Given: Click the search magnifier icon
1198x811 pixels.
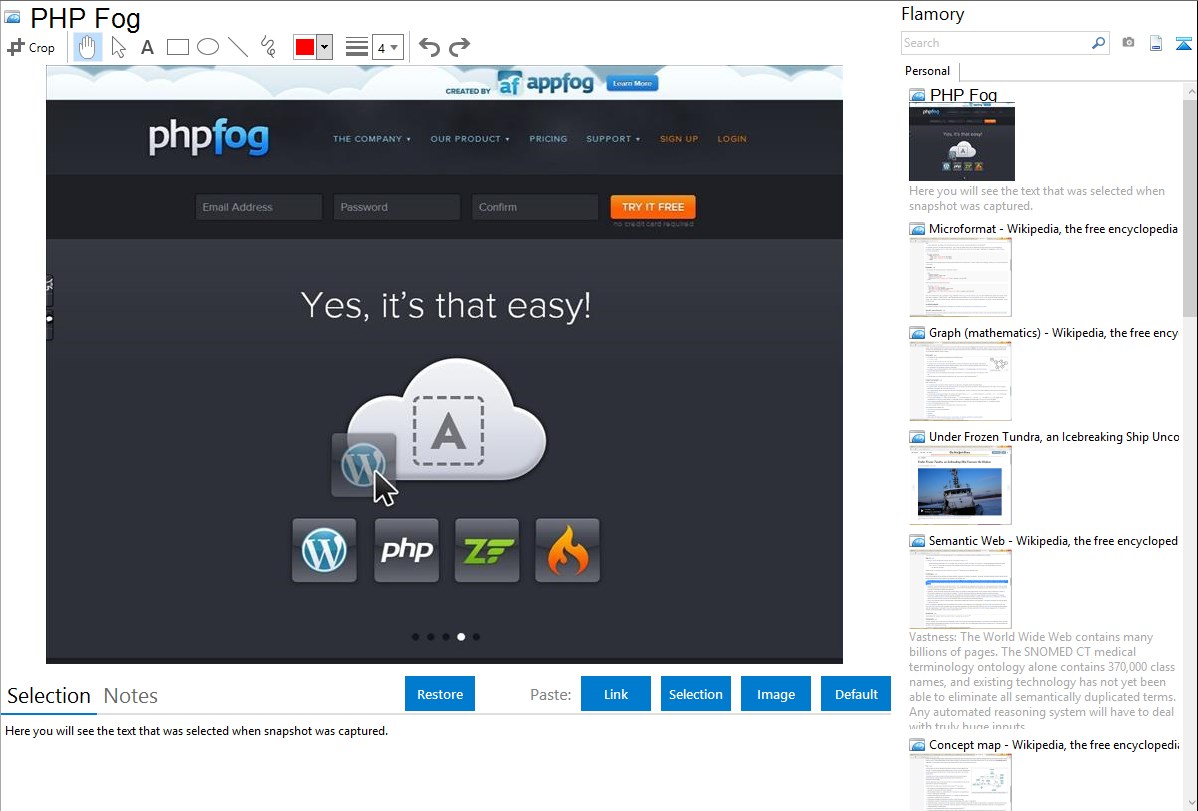Looking at the screenshot, I should [x=1098, y=43].
